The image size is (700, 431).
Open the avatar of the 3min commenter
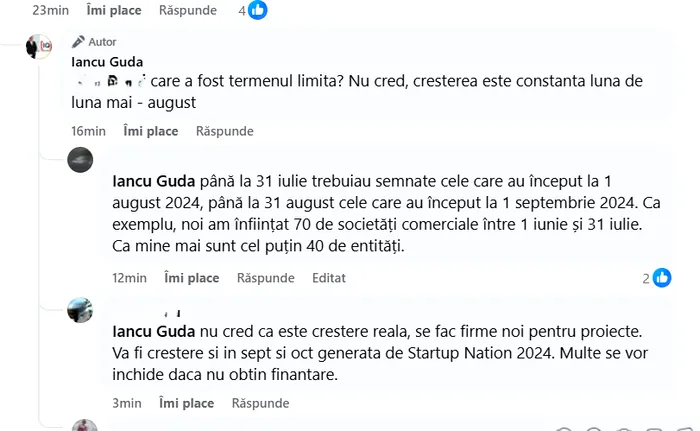click(x=80, y=310)
